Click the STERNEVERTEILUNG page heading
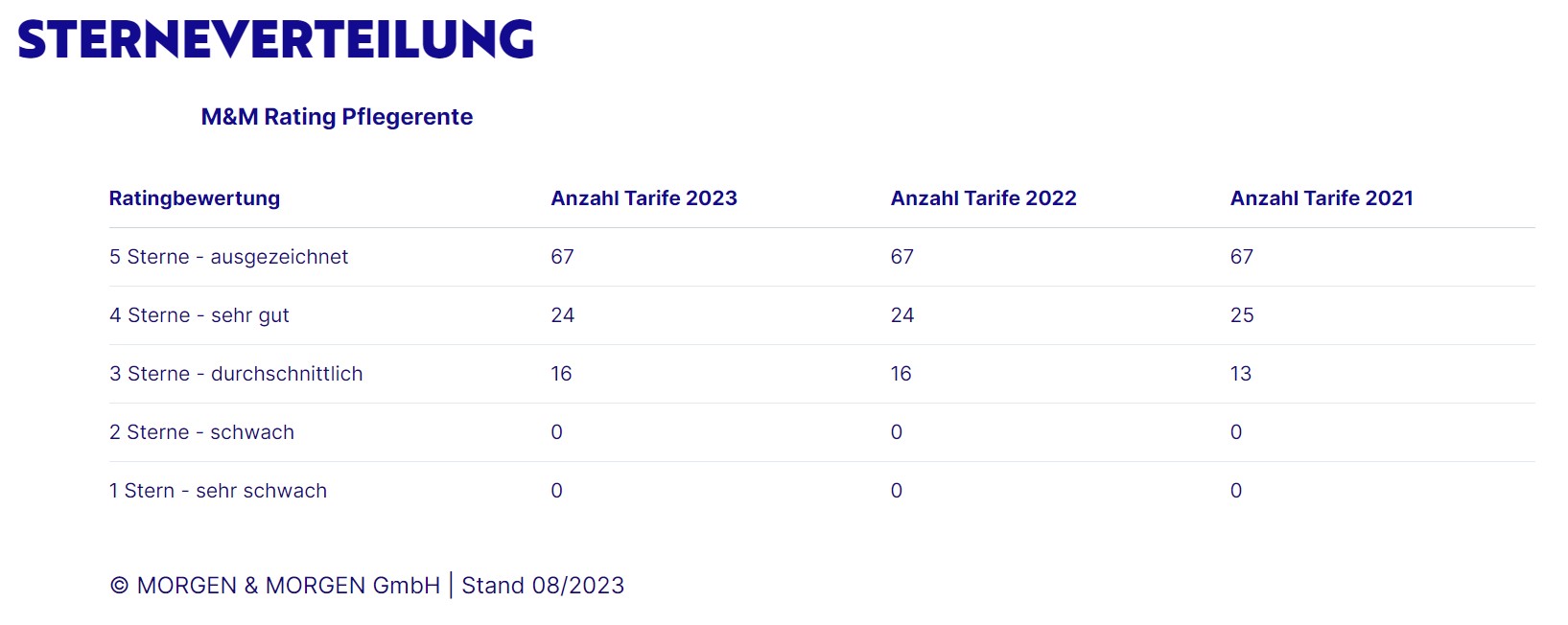The image size is (1568, 625). [x=275, y=39]
